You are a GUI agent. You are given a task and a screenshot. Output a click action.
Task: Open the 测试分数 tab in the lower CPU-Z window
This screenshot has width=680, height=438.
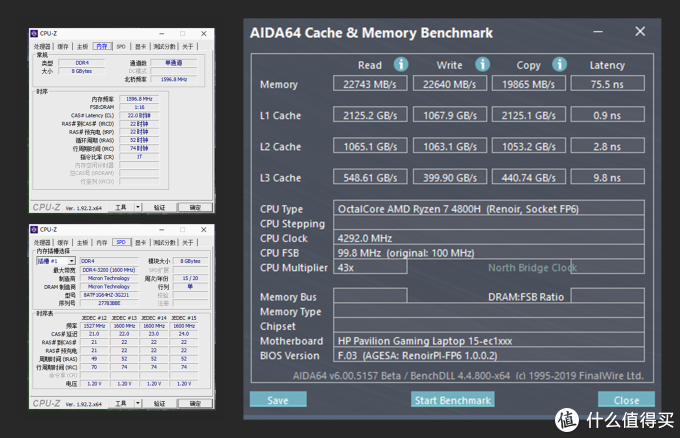pyautogui.click(x=164, y=242)
